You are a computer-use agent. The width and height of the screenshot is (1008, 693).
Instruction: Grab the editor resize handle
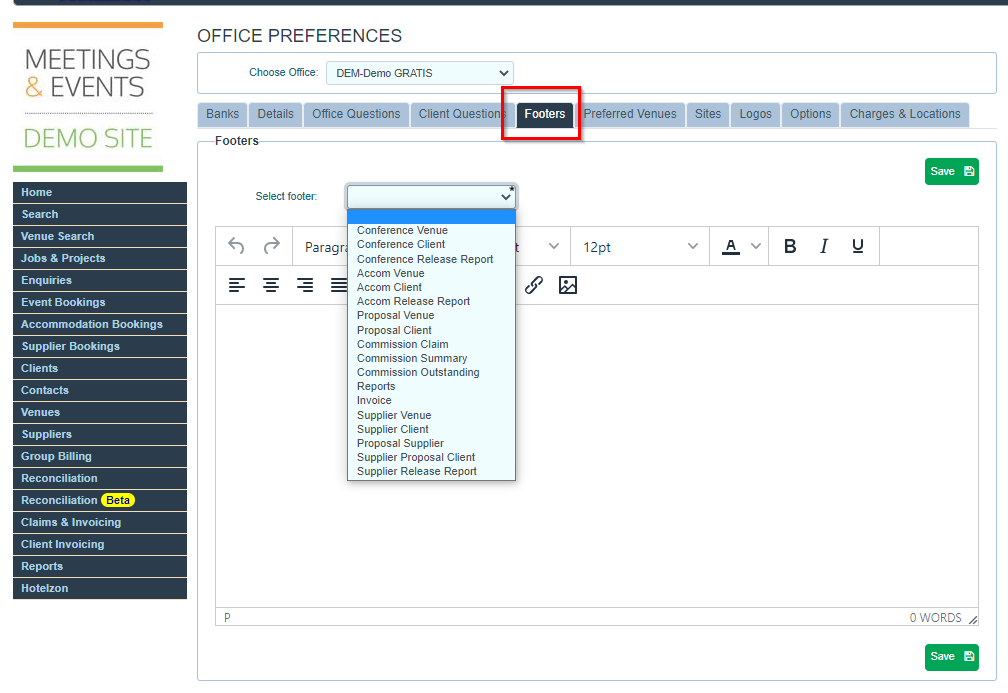973,620
